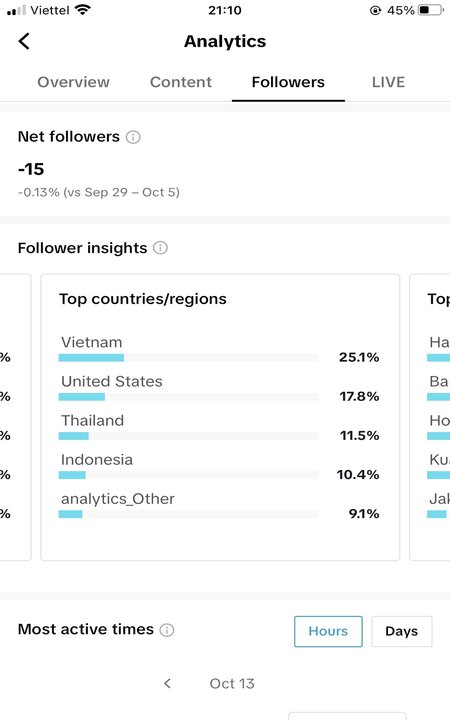The width and height of the screenshot is (450, 720).
Task: Open info icon beside Most active times
Action: point(167,630)
